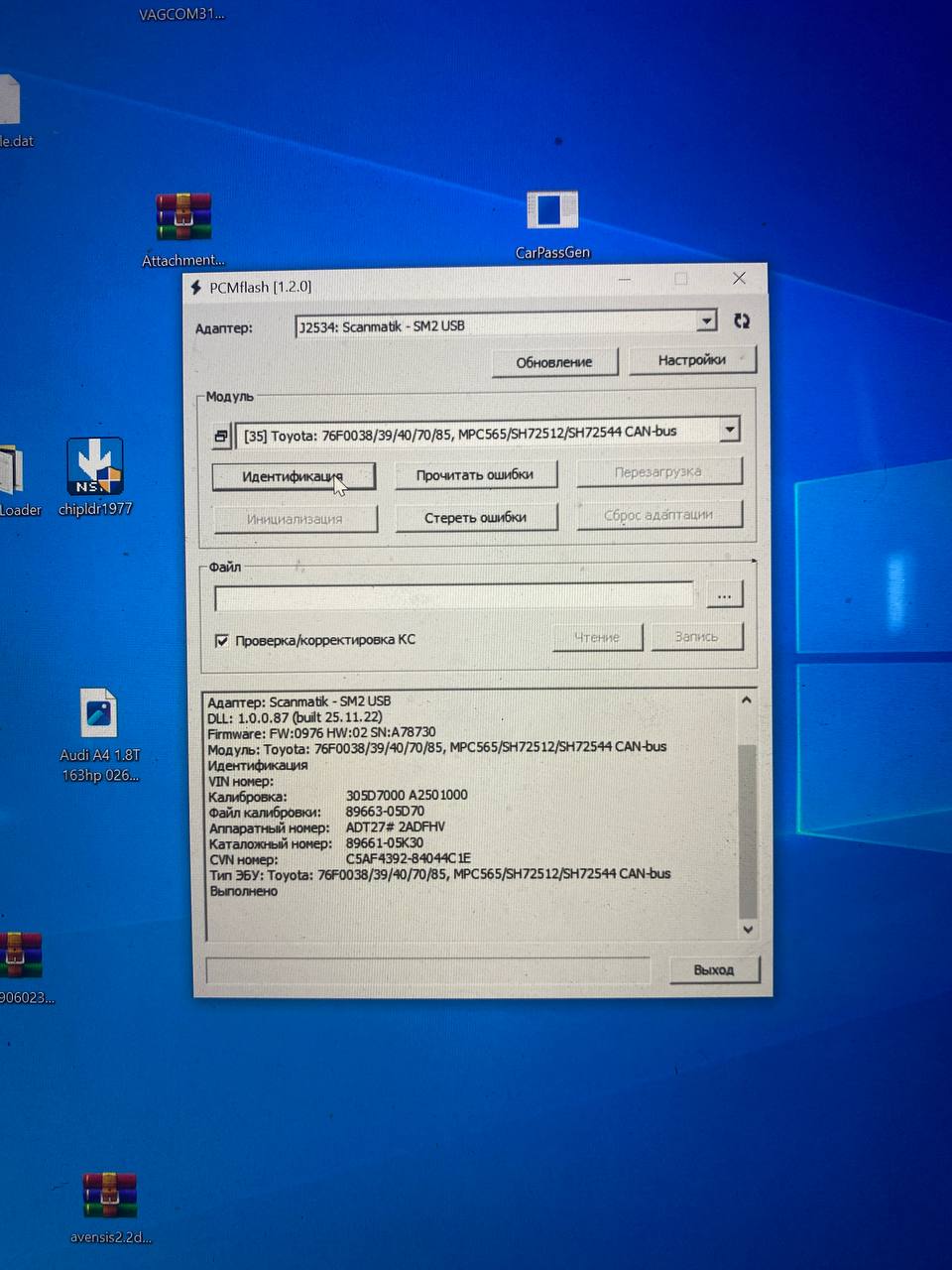Expand the Toyota module dropdown
Image resolution: width=952 pixels, height=1270 pixels.
730,430
